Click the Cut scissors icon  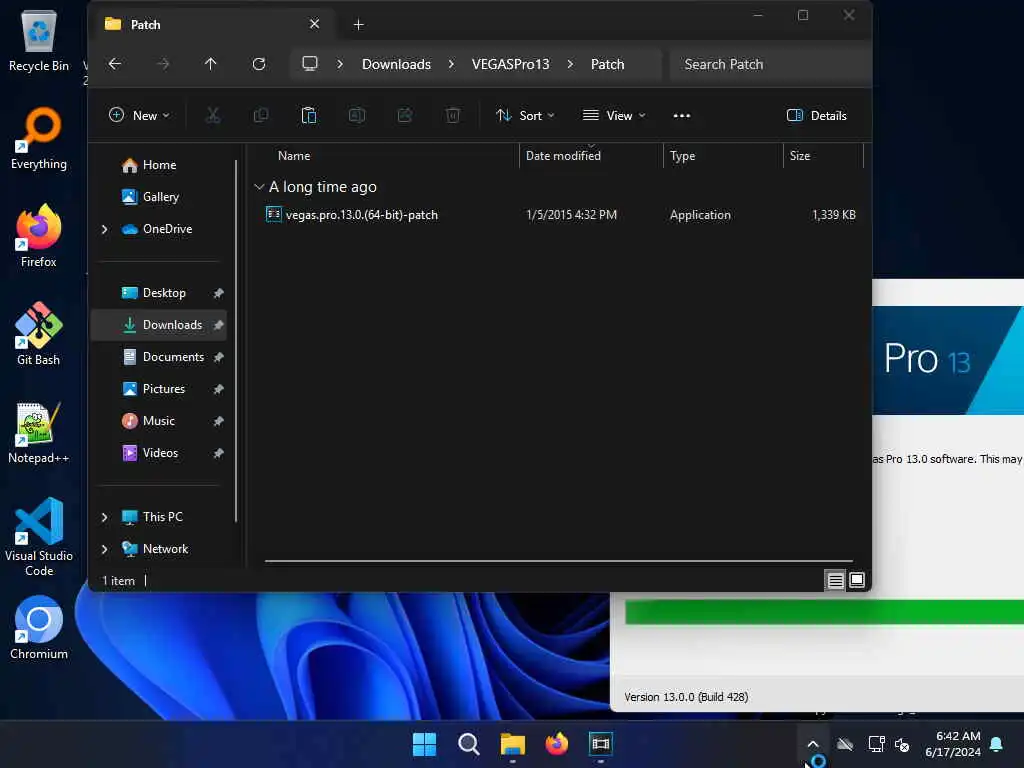tap(213, 116)
